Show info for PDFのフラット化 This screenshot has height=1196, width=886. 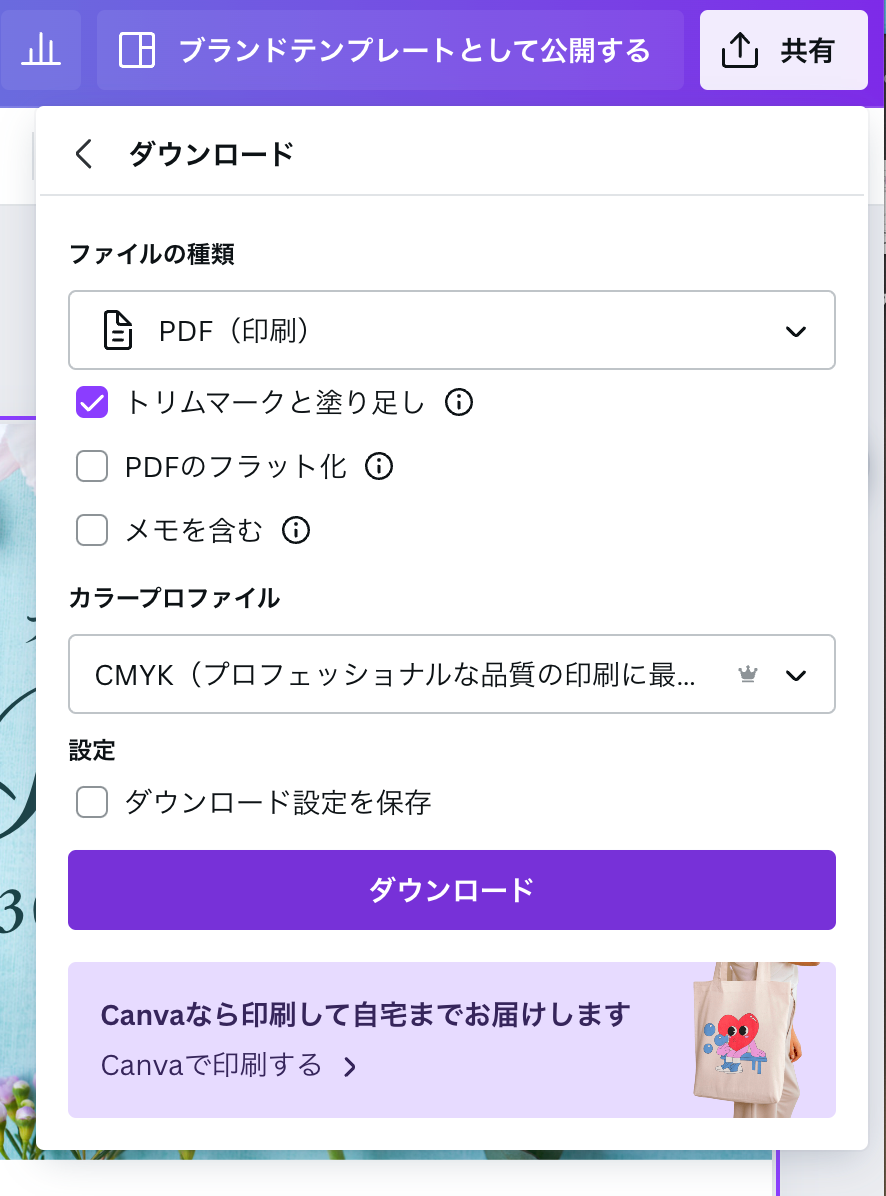pyautogui.click(x=379, y=466)
